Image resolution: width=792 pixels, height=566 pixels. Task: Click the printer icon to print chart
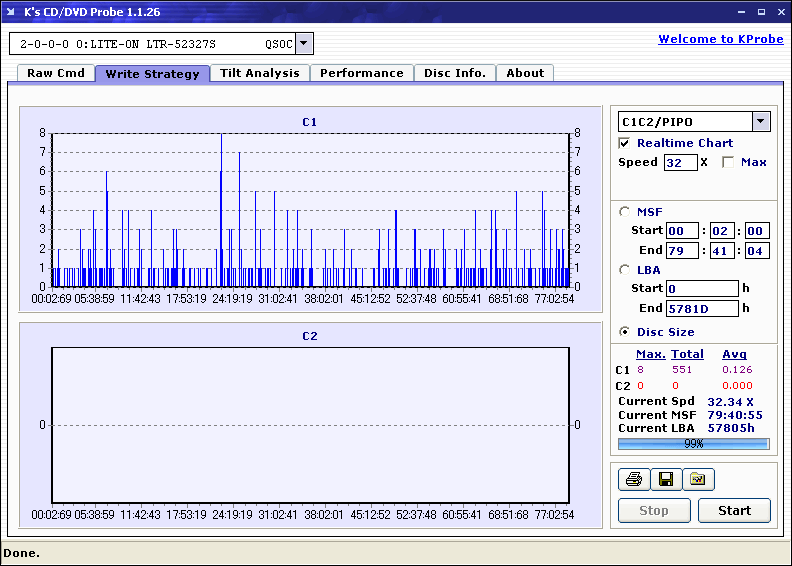[x=633, y=480]
